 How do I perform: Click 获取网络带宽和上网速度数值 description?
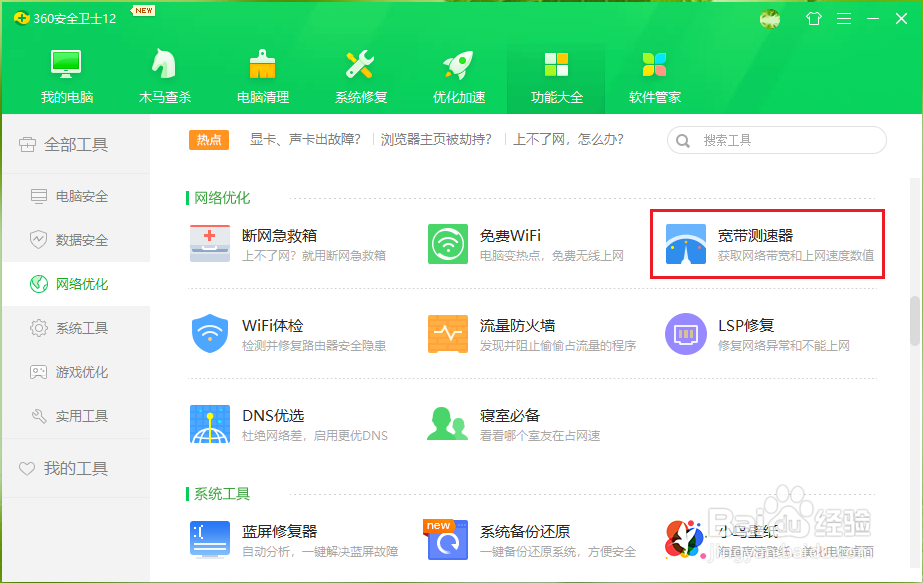point(796,256)
